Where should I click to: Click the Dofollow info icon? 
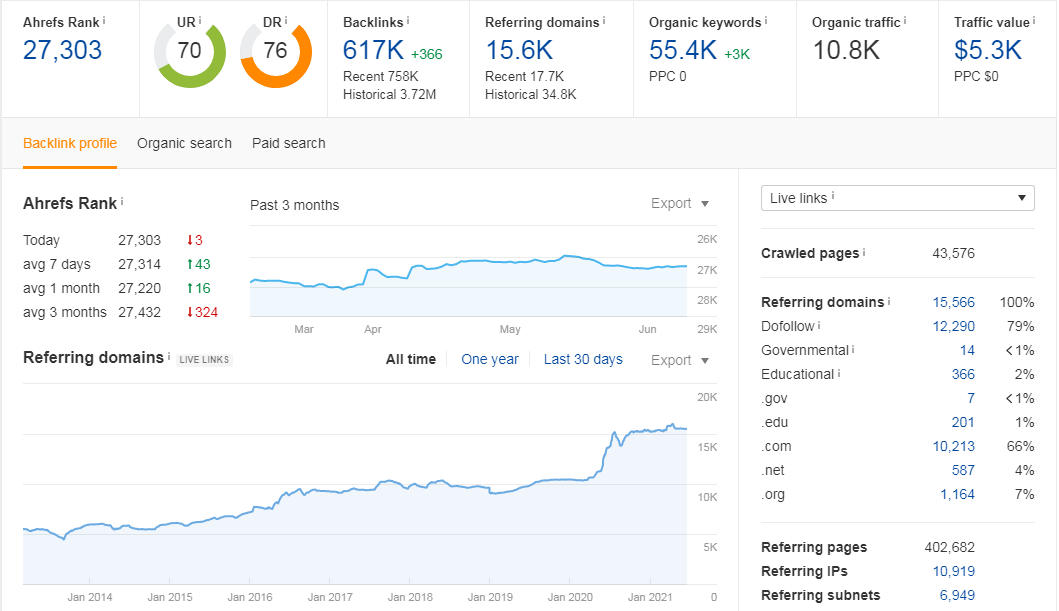(x=819, y=325)
